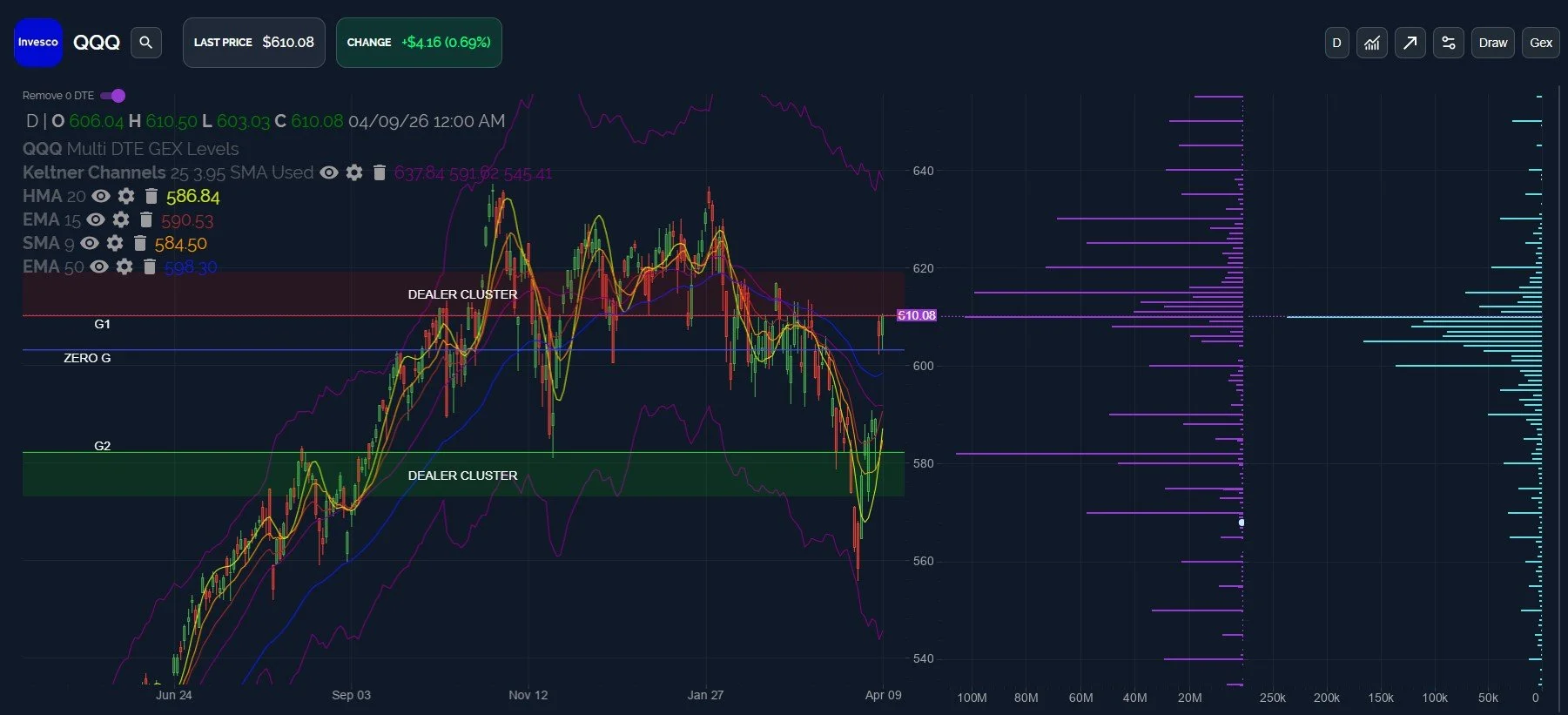
Task: Delete the HMA 20 indicator
Action: [151, 196]
